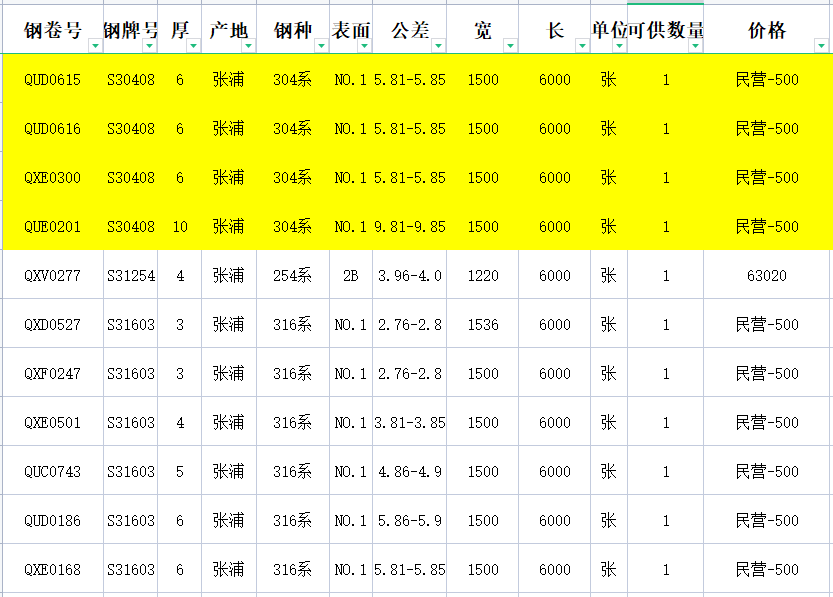The width and height of the screenshot is (833, 597).
Task: Open the 表面 column filter arrow
Action: click(x=365, y=46)
